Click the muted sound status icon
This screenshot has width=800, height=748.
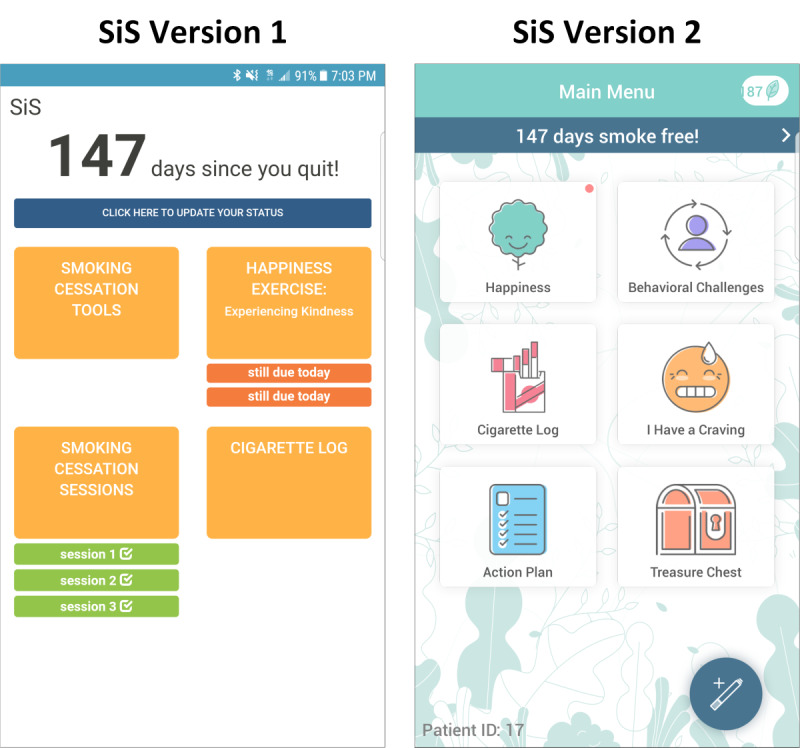point(252,76)
